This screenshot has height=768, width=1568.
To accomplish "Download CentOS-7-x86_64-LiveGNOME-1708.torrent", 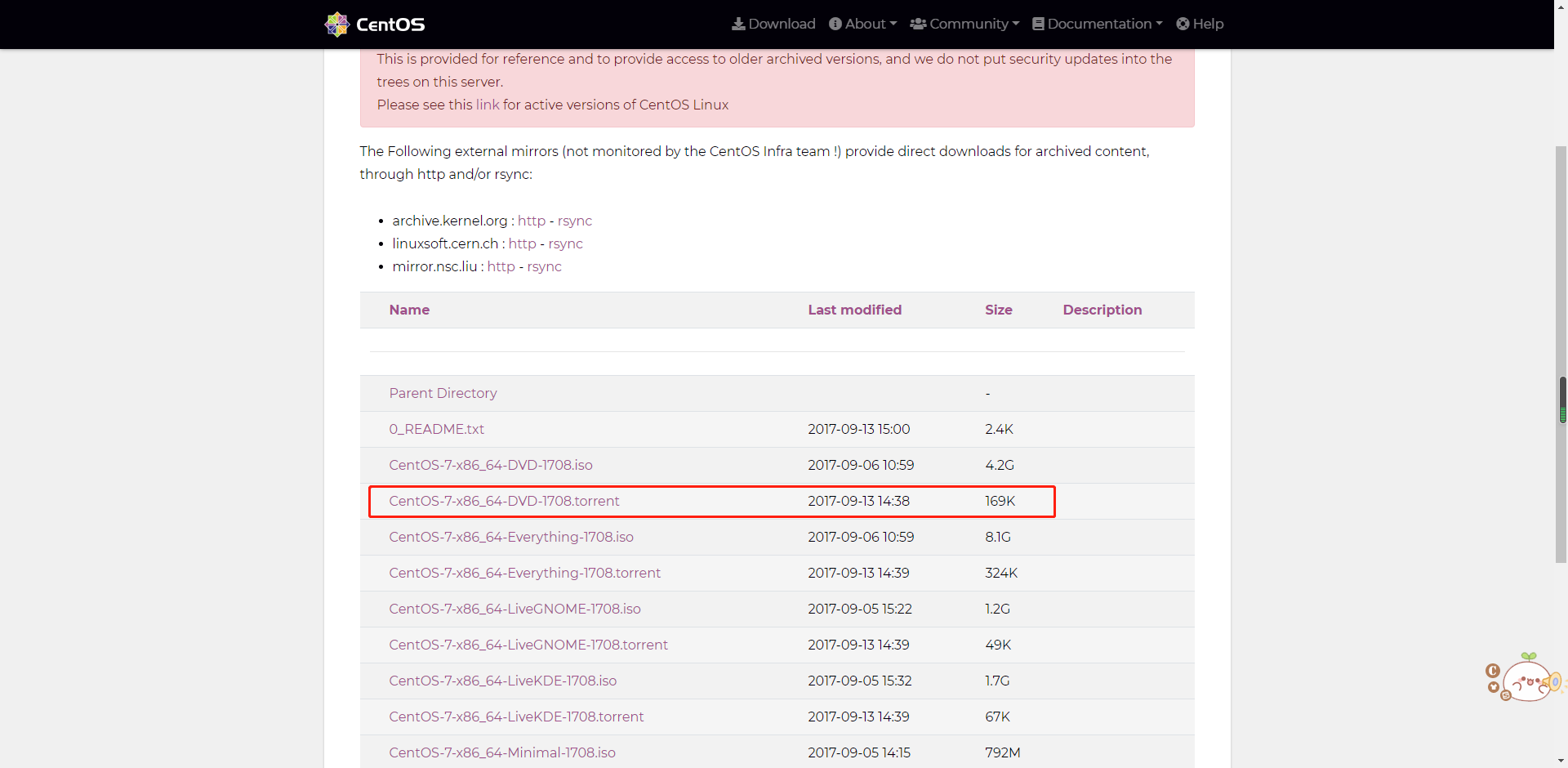I will coord(528,645).
